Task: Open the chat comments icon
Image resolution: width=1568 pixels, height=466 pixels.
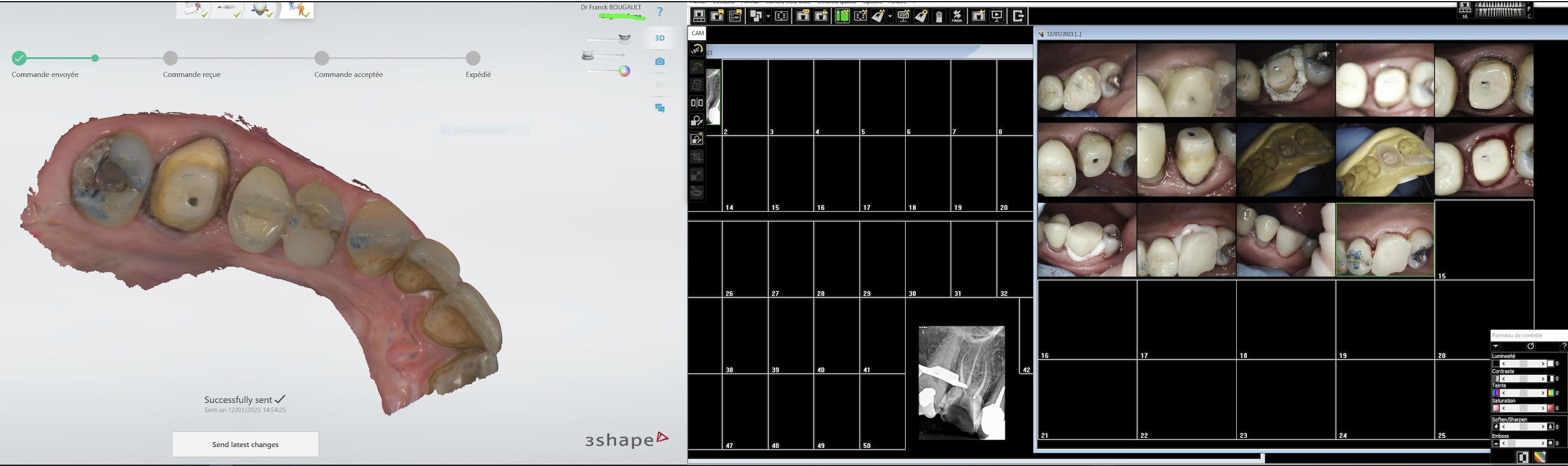Action: coord(660,108)
